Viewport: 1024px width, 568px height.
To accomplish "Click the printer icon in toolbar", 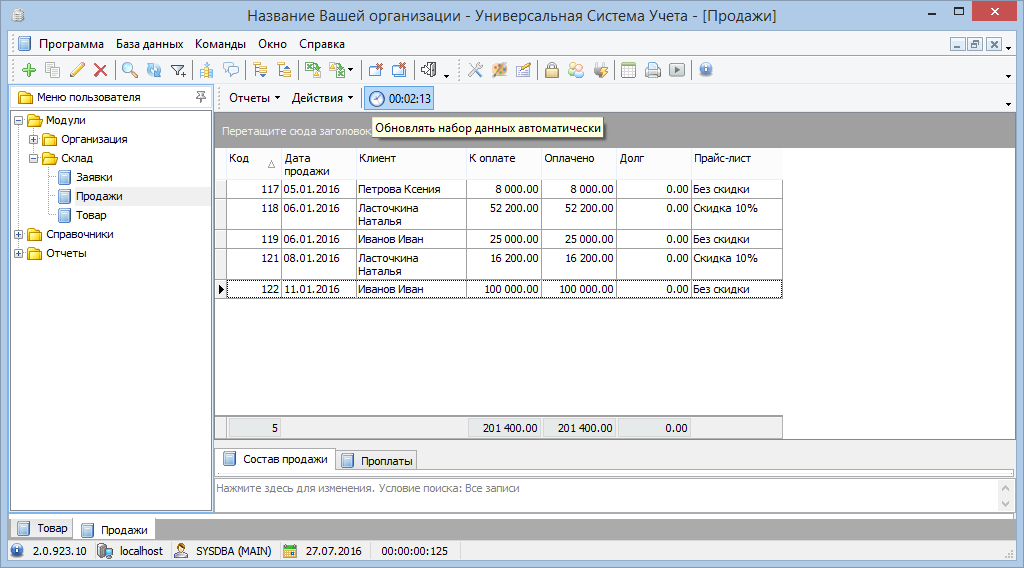I will (x=652, y=70).
